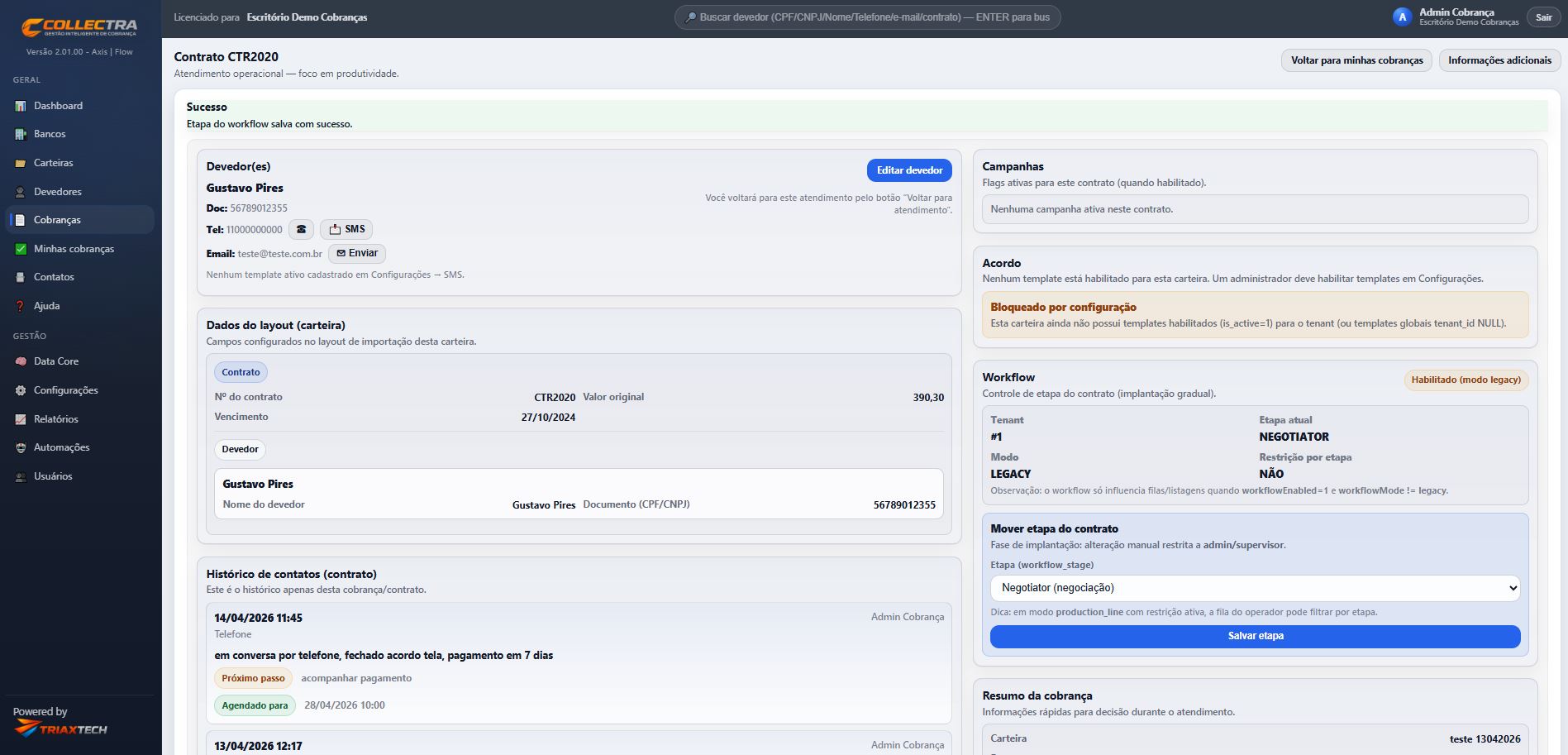Open the Carteiras menu item
This screenshot has height=755, width=1568.
click(79, 163)
